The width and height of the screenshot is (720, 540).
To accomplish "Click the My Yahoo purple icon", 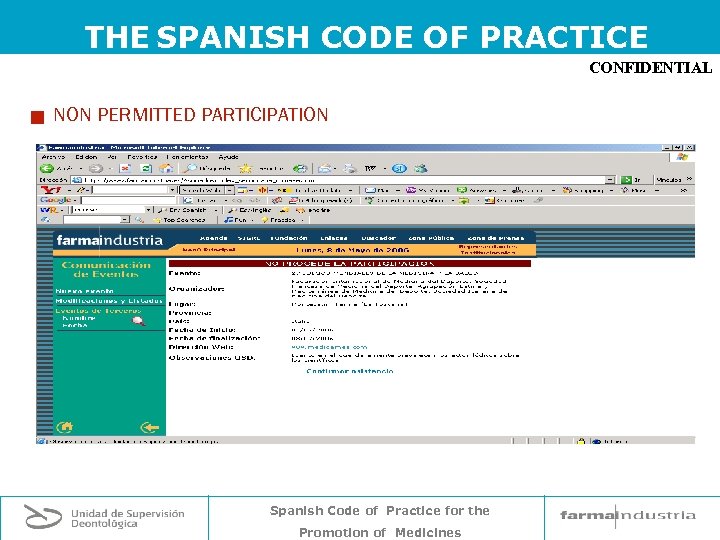I will (411, 190).
